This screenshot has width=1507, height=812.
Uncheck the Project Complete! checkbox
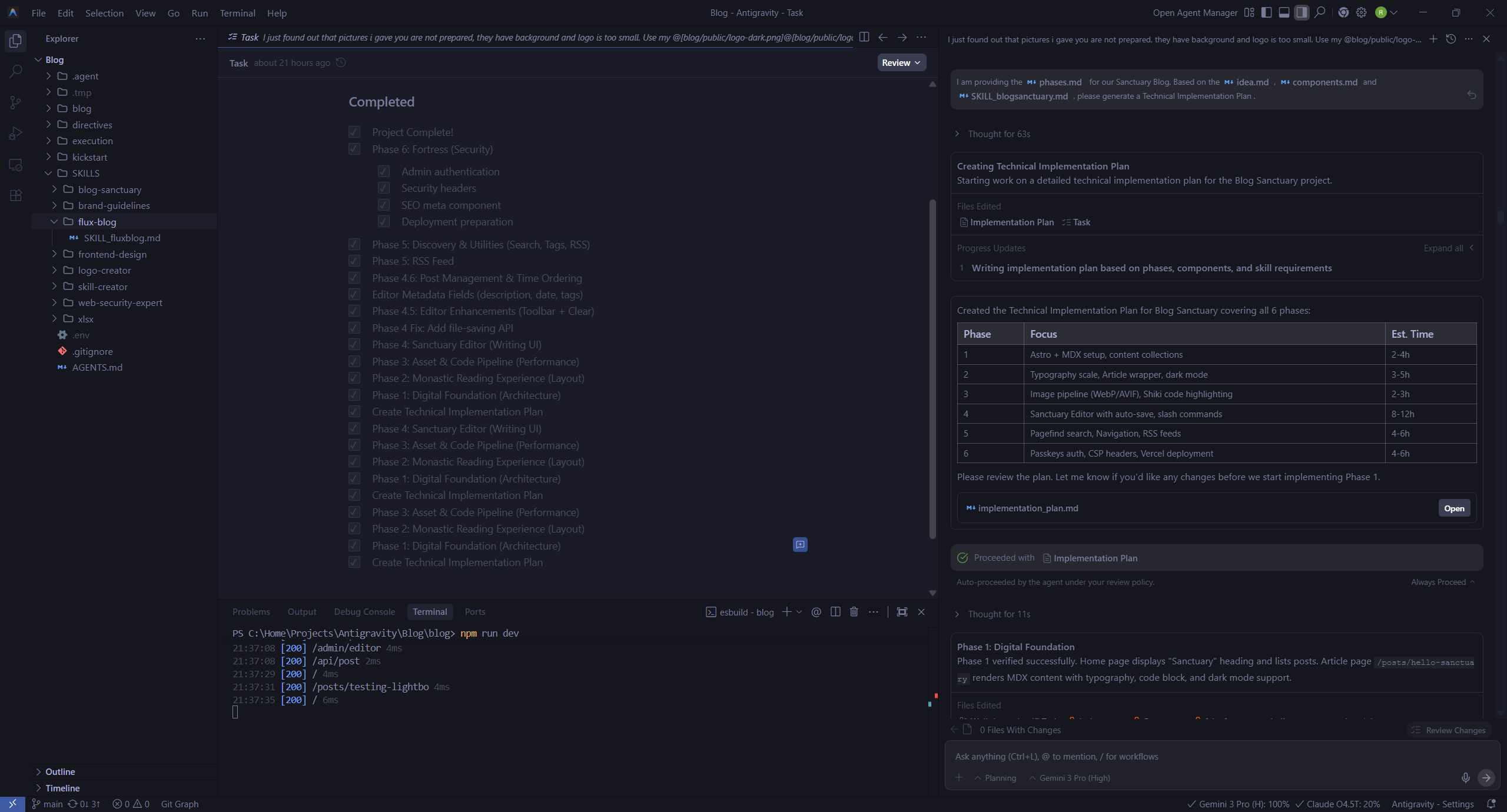pyautogui.click(x=354, y=132)
